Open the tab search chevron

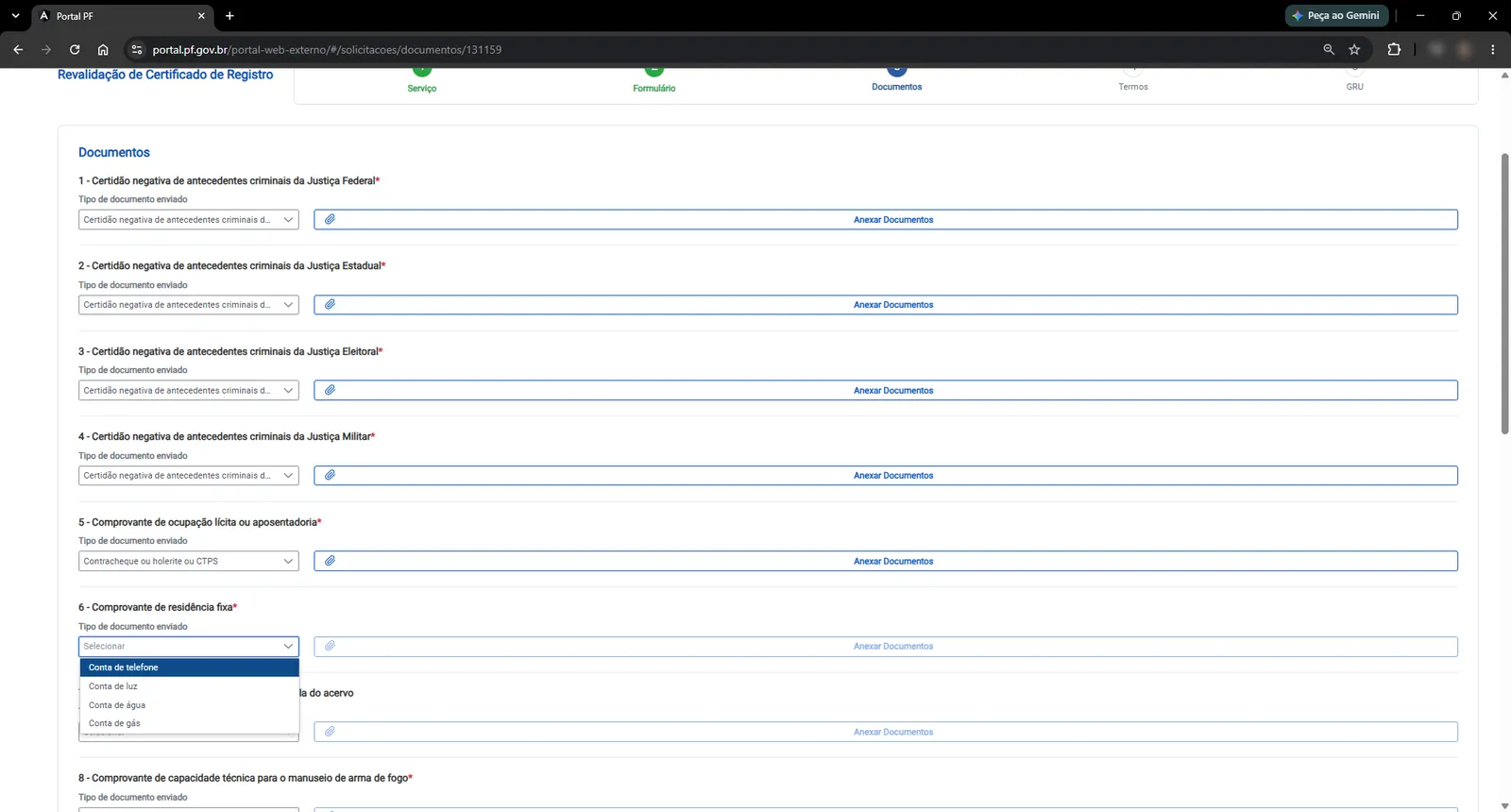point(15,16)
